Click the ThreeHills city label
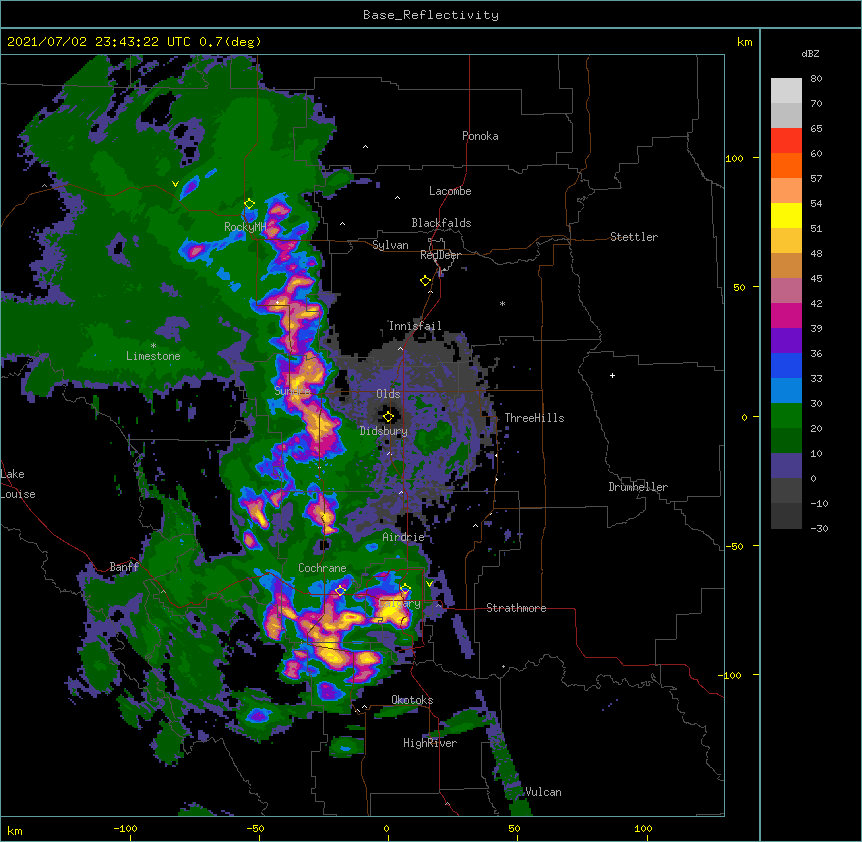The width and height of the screenshot is (862, 842). click(x=534, y=418)
